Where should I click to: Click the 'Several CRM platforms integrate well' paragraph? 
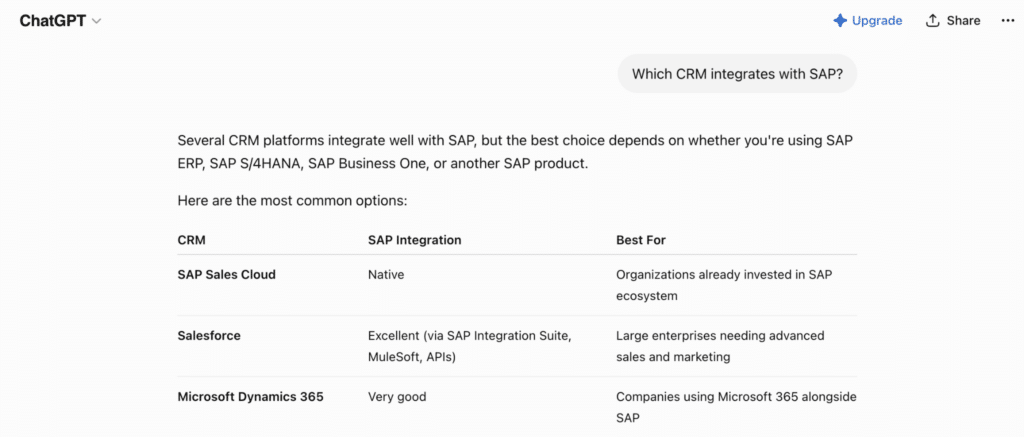point(515,152)
